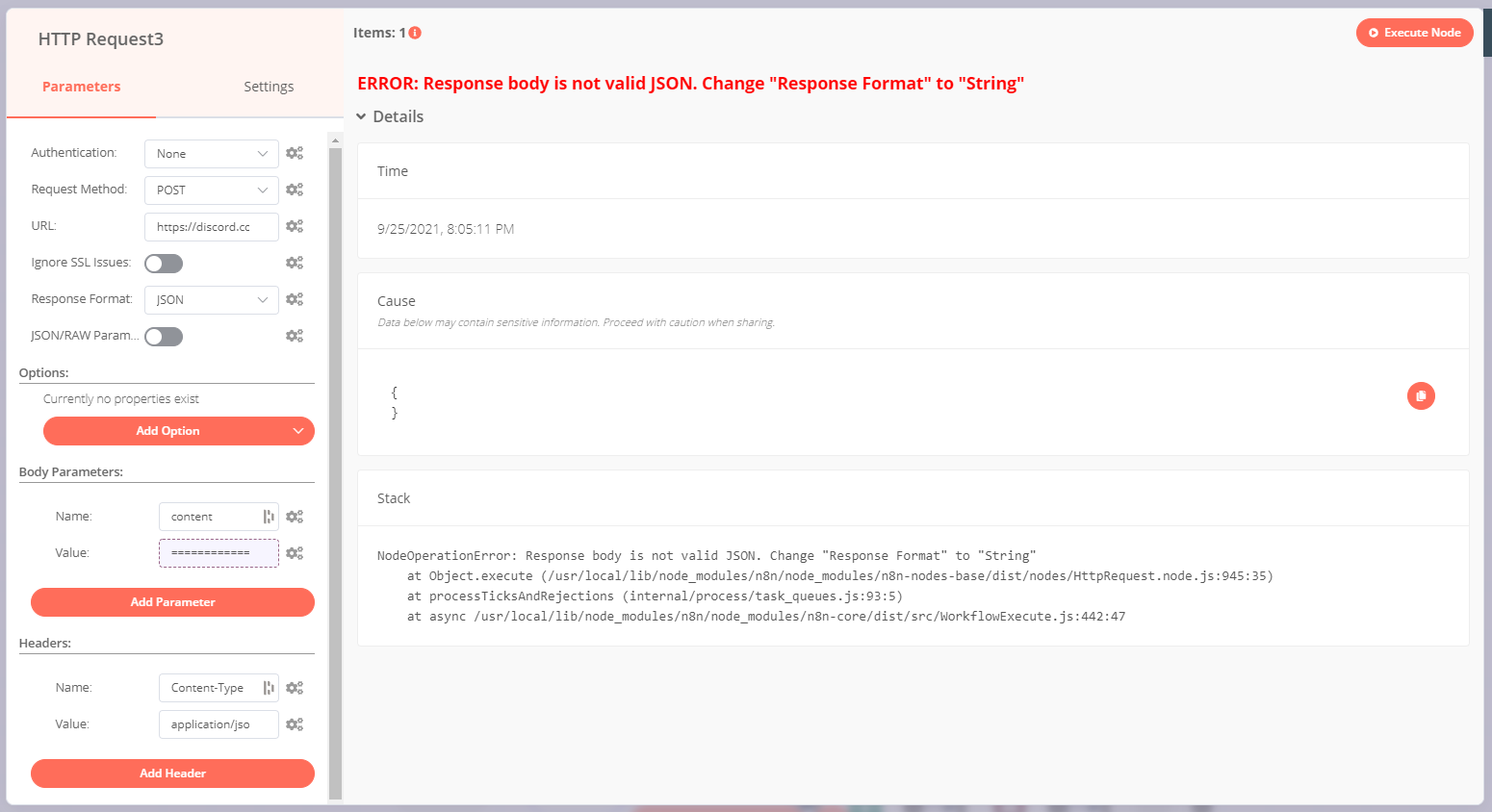Click gear icon beside Ignore SSL Issues
This screenshot has width=1492, height=812.
click(x=295, y=263)
